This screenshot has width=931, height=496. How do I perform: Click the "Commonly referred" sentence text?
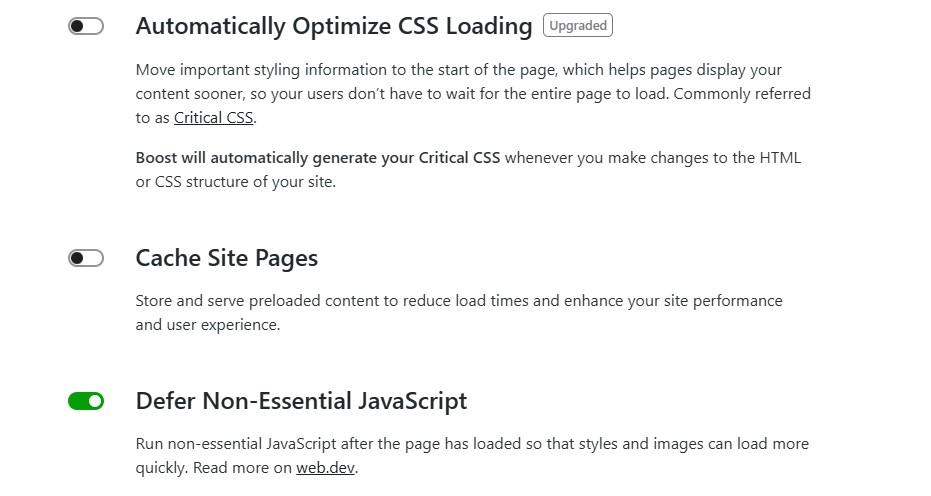pyautogui.click(x=742, y=94)
